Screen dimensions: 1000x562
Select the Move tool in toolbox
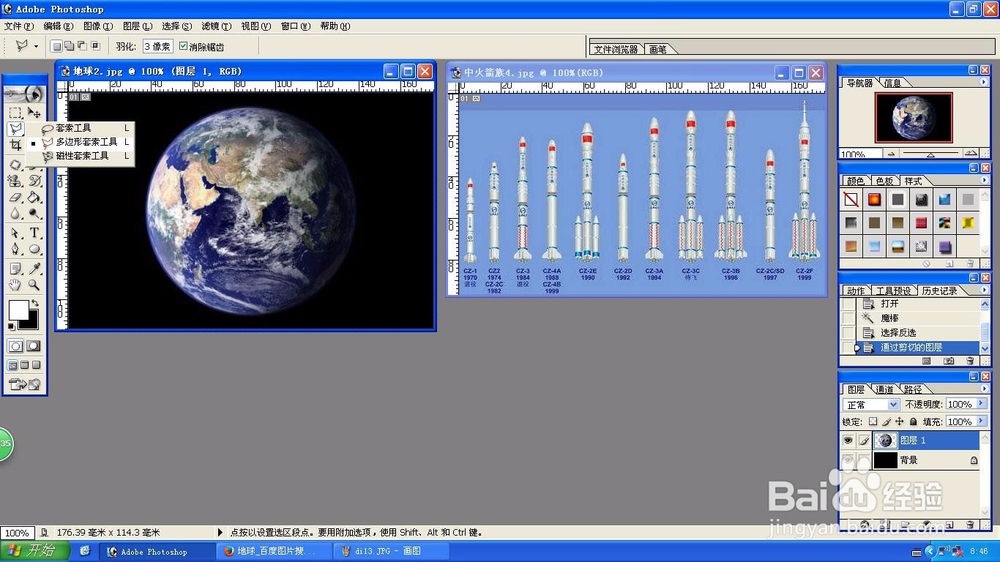[34, 113]
